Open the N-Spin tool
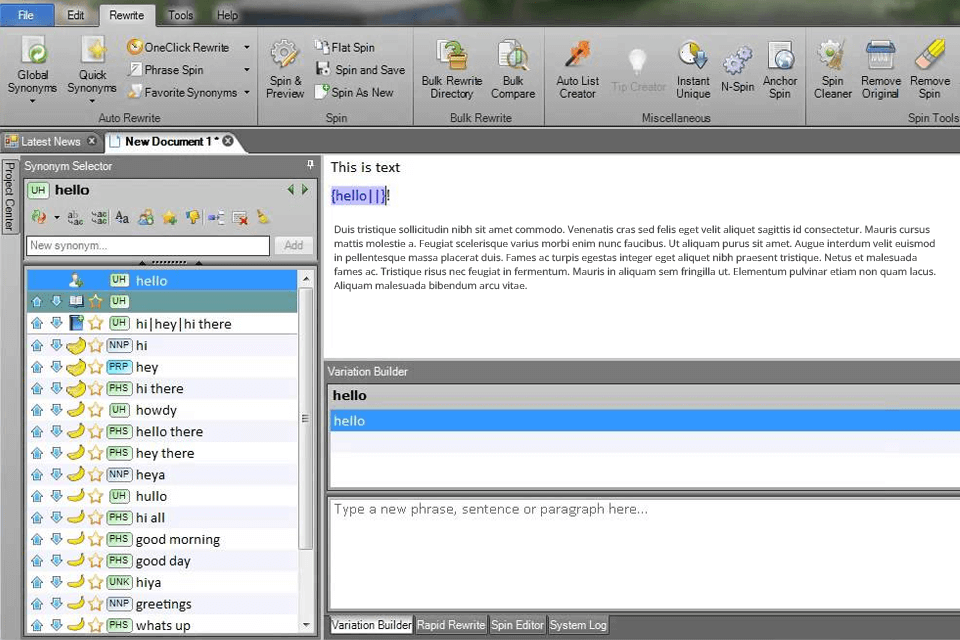 pyautogui.click(x=737, y=69)
